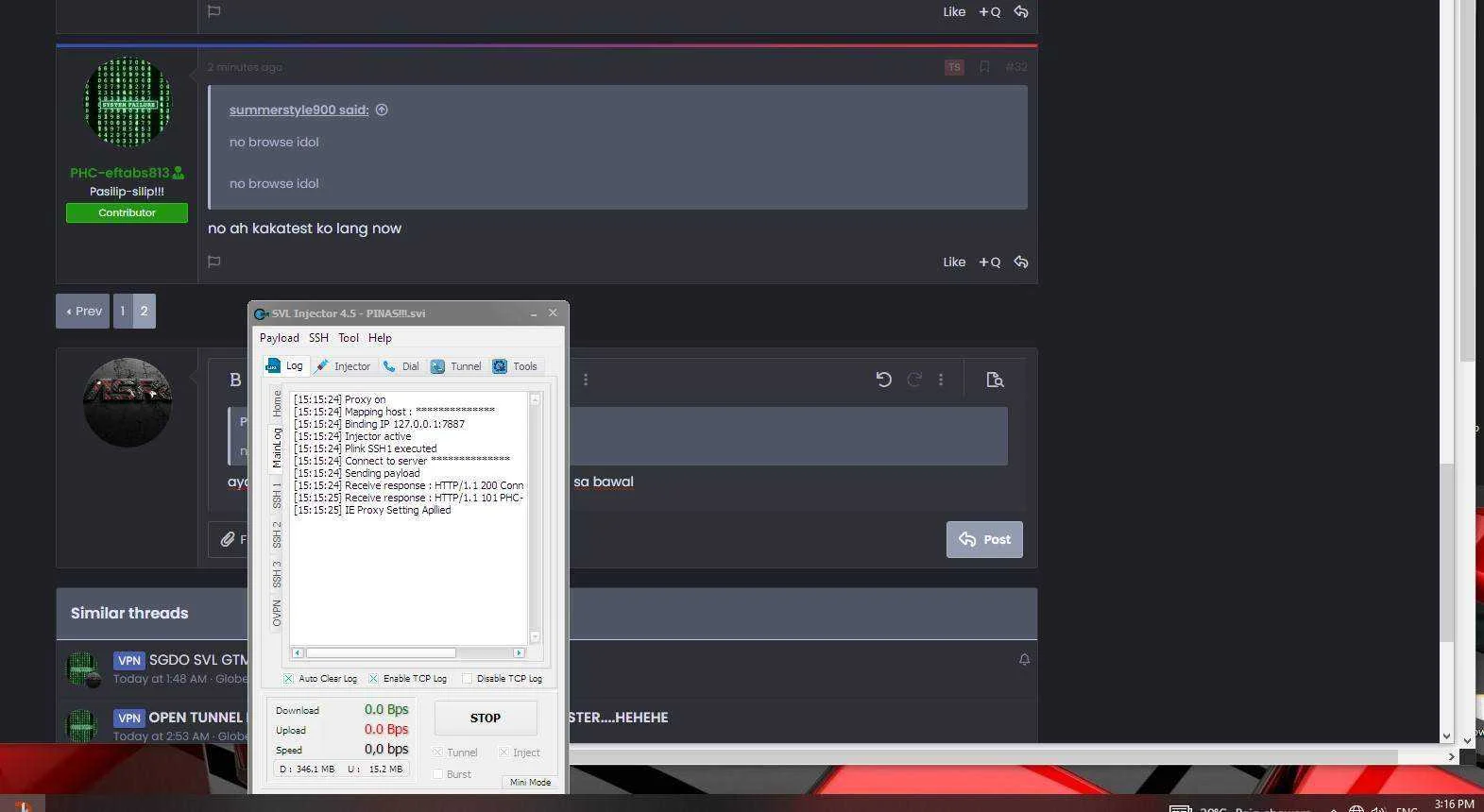Toggle bold in the reply editor

click(x=235, y=380)
